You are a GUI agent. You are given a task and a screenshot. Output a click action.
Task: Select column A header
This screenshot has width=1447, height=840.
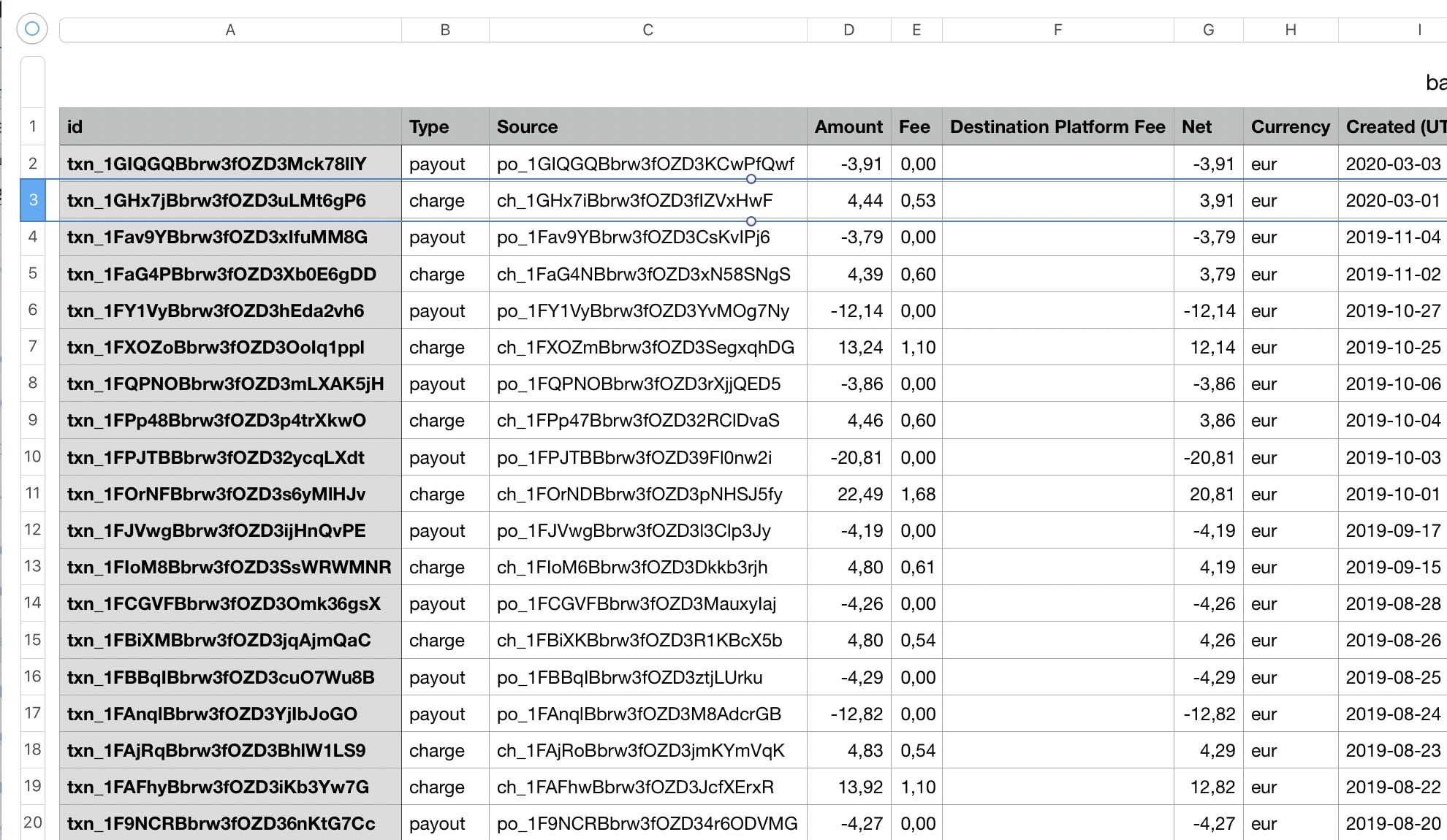(230, 30)
